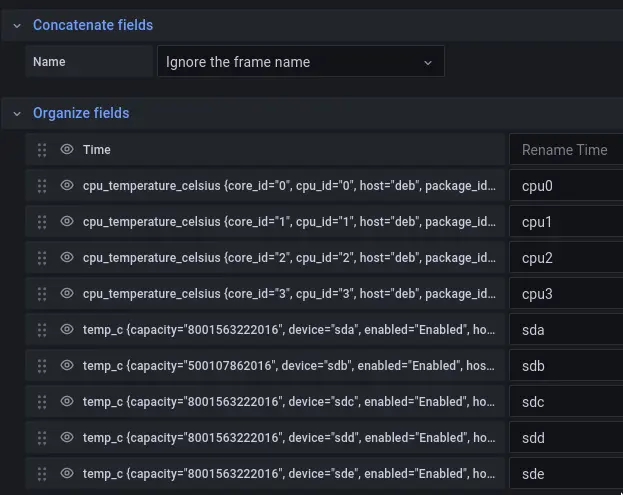623x495 pixels.
Task: Click drag handle for device="sda" row
Action: 42,330
